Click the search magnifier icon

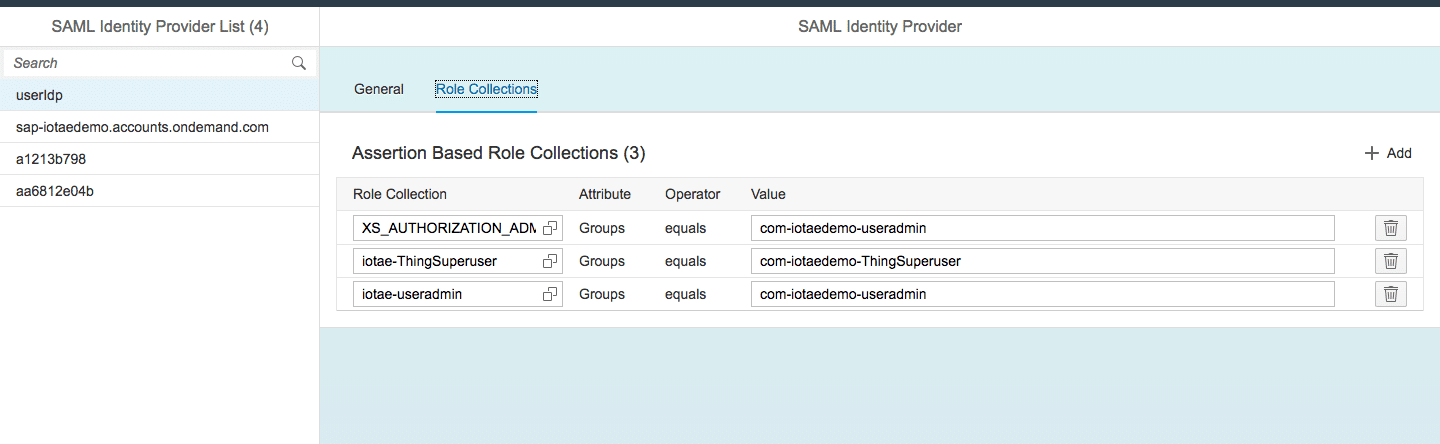(298, 63)
